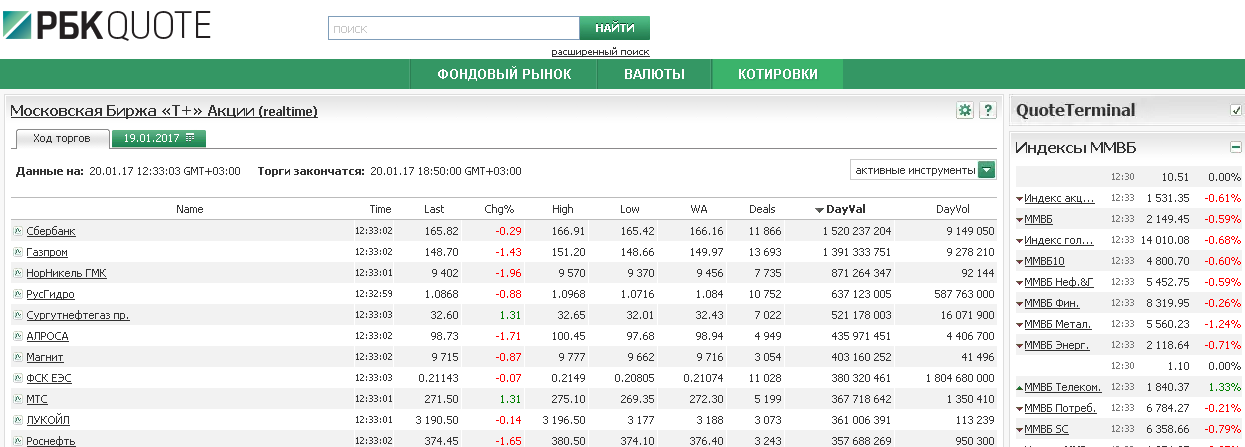Click the RBK Quote logo
The width and height of the screenshot is (1245, 447).
(107, 24)
